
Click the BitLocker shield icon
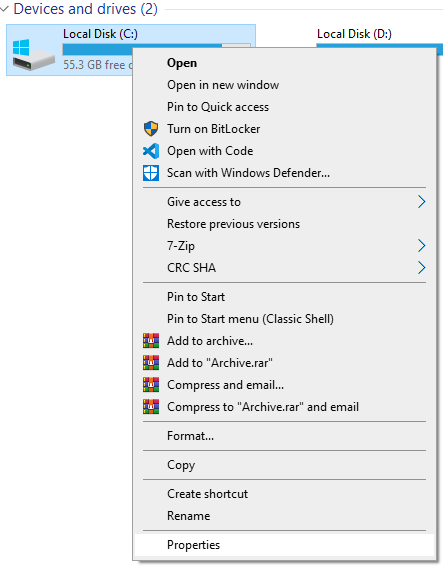[x=151, y=129]
